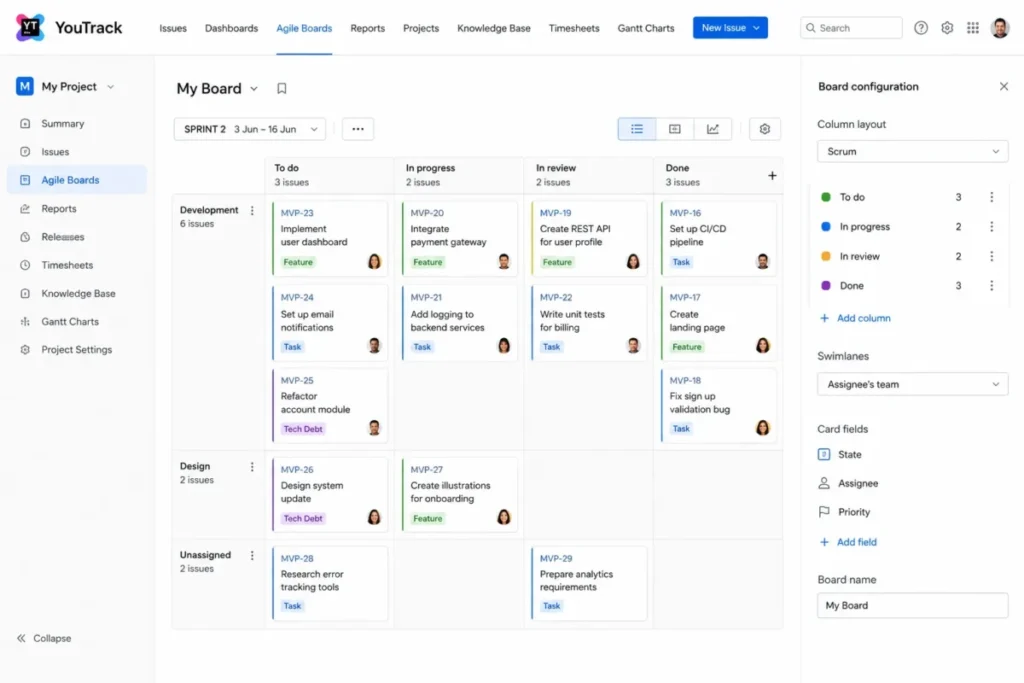Add a new column with plus icon
The image size is (1024, 683).
click(x=772, y=176)
